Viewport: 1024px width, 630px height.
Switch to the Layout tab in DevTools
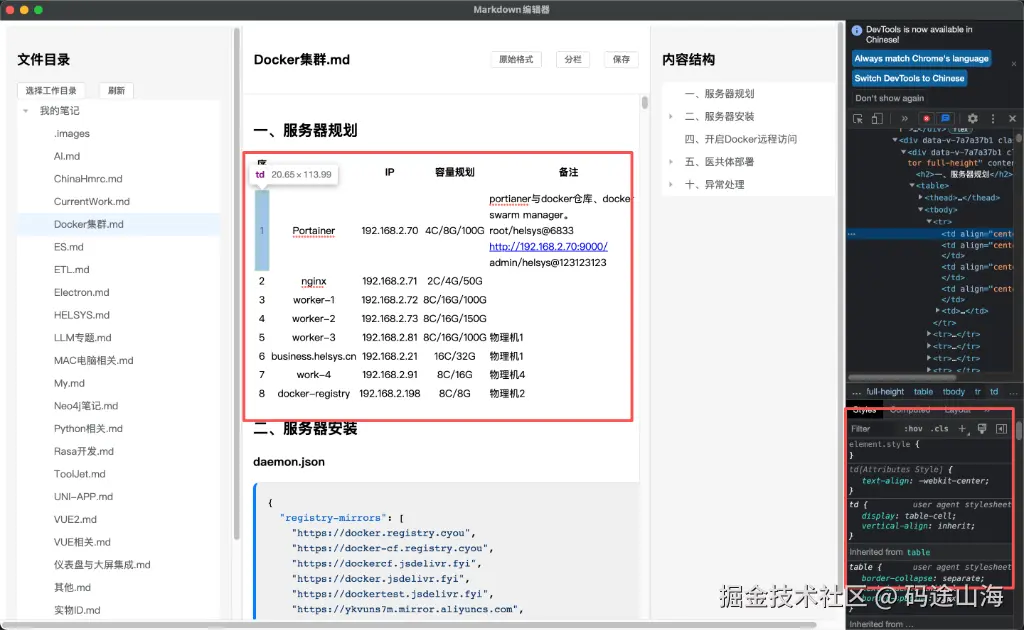(957, 410)
